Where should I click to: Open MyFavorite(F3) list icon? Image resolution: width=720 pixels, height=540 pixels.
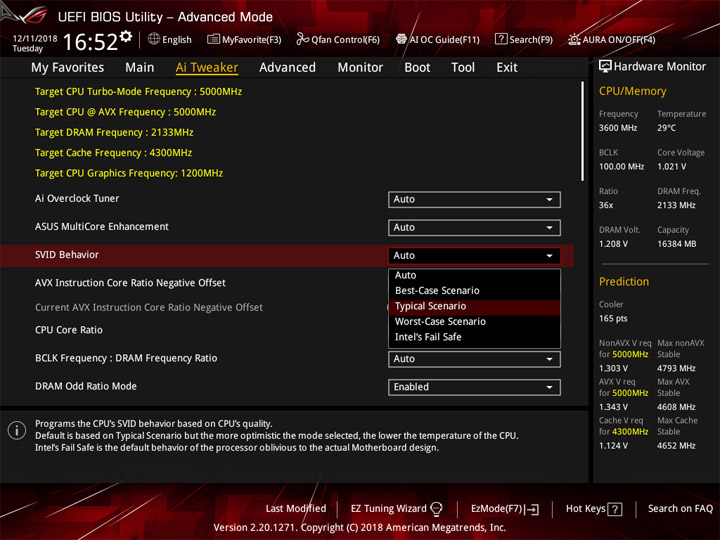pyautogui.click(x=213, y=39)
